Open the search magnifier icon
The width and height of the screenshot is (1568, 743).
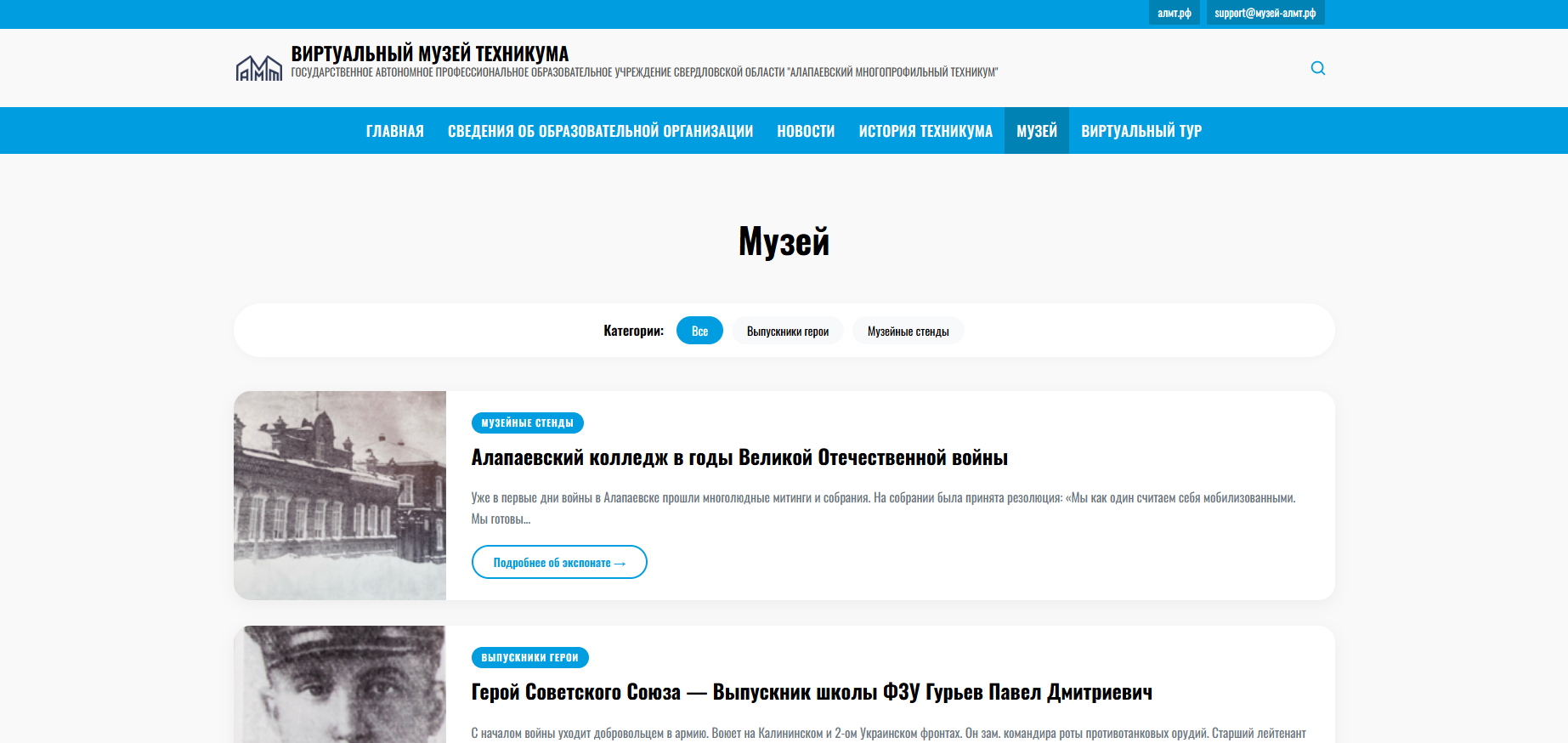[1318, 68]
